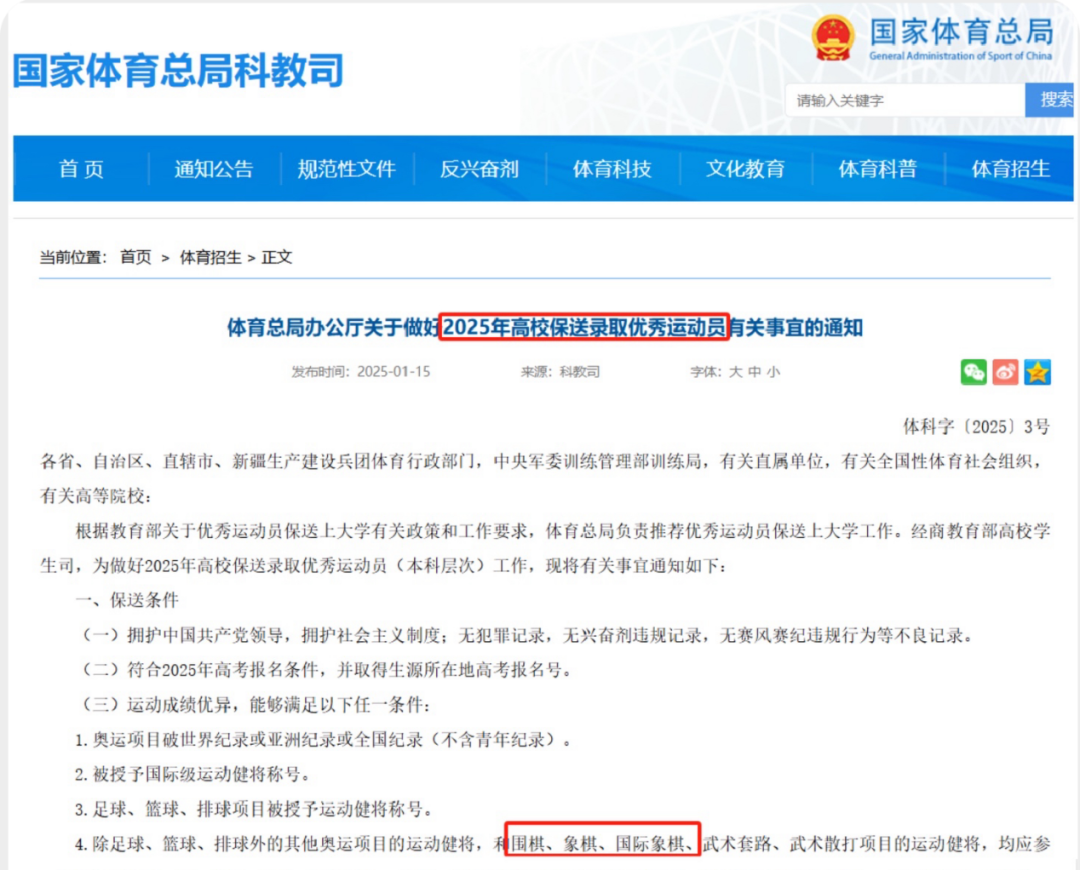Click 正文 in the breadcrumb
This screenshot has height=870, width=1080.
277,258
